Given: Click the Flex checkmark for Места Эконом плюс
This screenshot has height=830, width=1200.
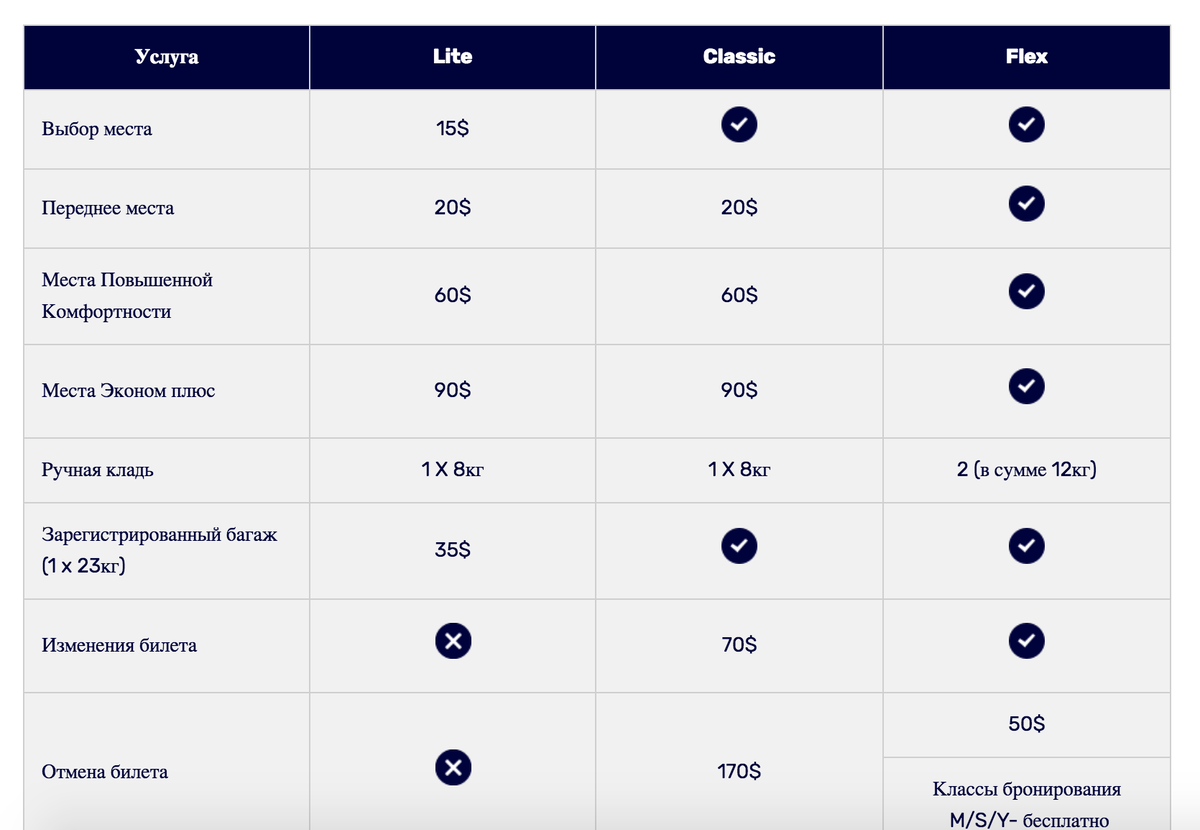Looking at the screenshot, I should 1026,386.
